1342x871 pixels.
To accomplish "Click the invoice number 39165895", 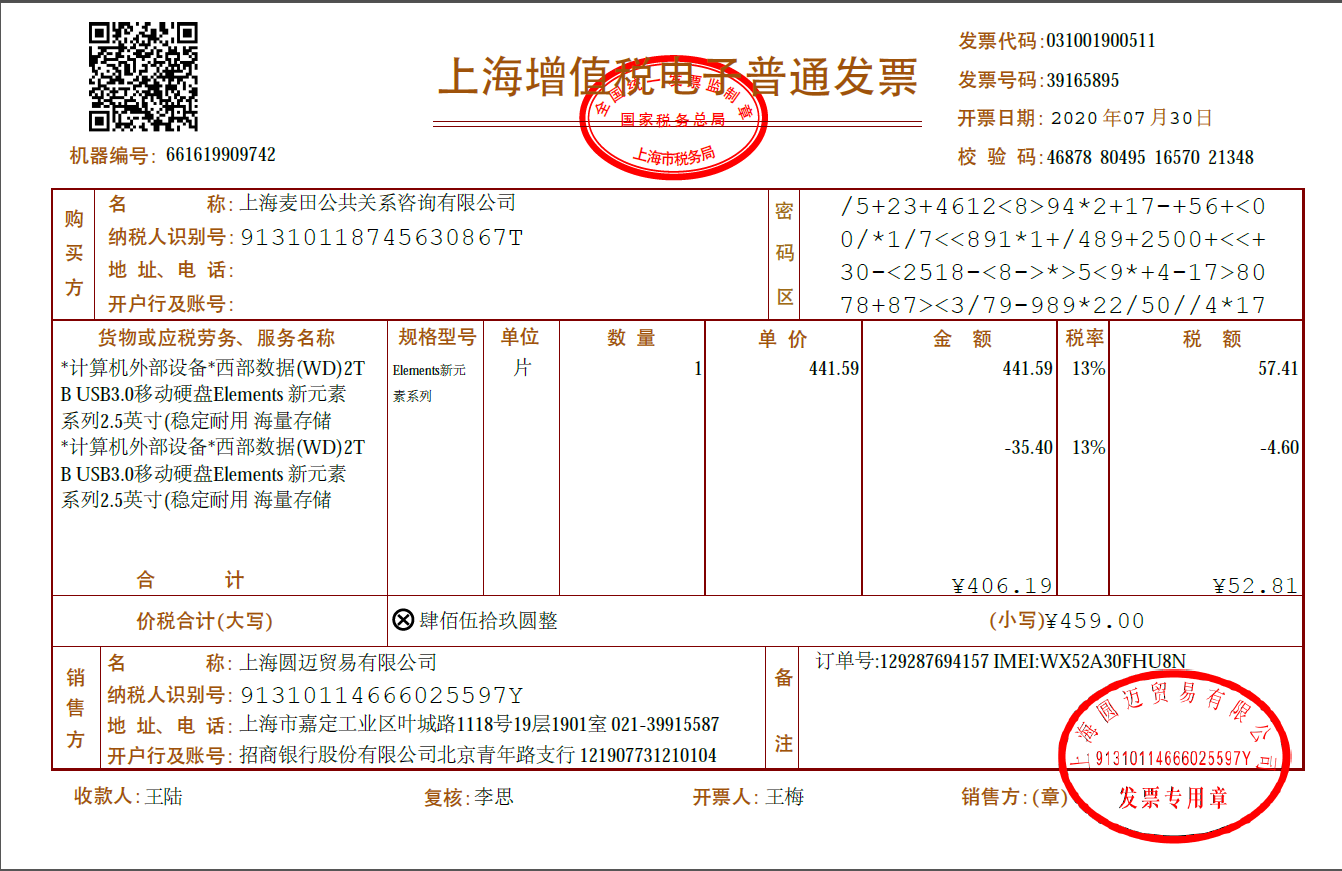I will [x=1083, y=80].
